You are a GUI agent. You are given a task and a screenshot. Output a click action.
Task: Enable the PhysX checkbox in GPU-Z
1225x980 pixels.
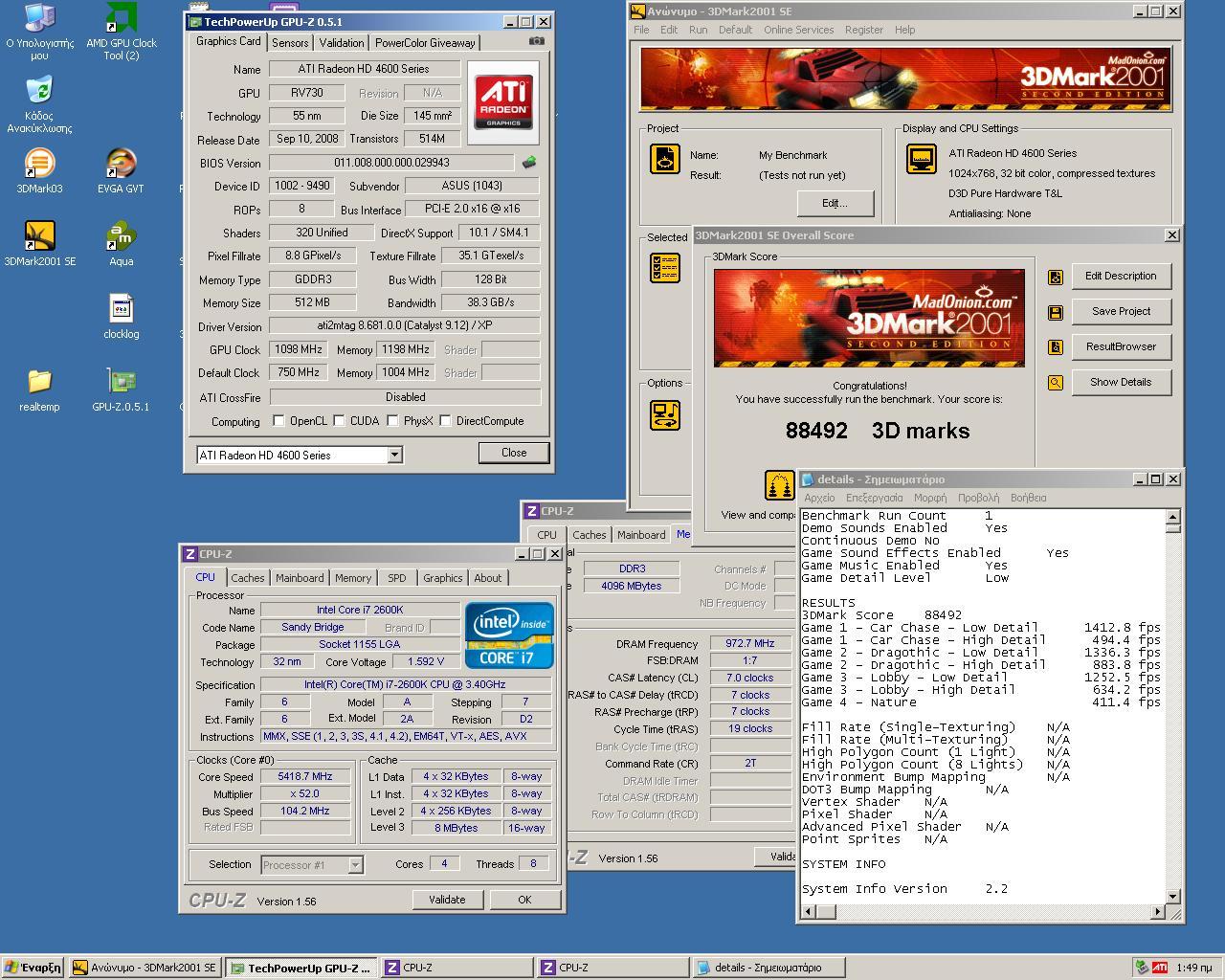[x=392, y=421]
